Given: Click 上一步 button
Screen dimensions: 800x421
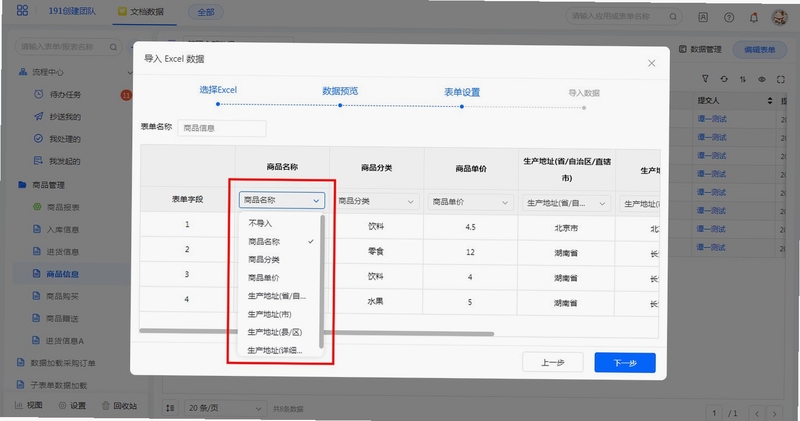Looking at the screenshot, I should pos(553,362).
